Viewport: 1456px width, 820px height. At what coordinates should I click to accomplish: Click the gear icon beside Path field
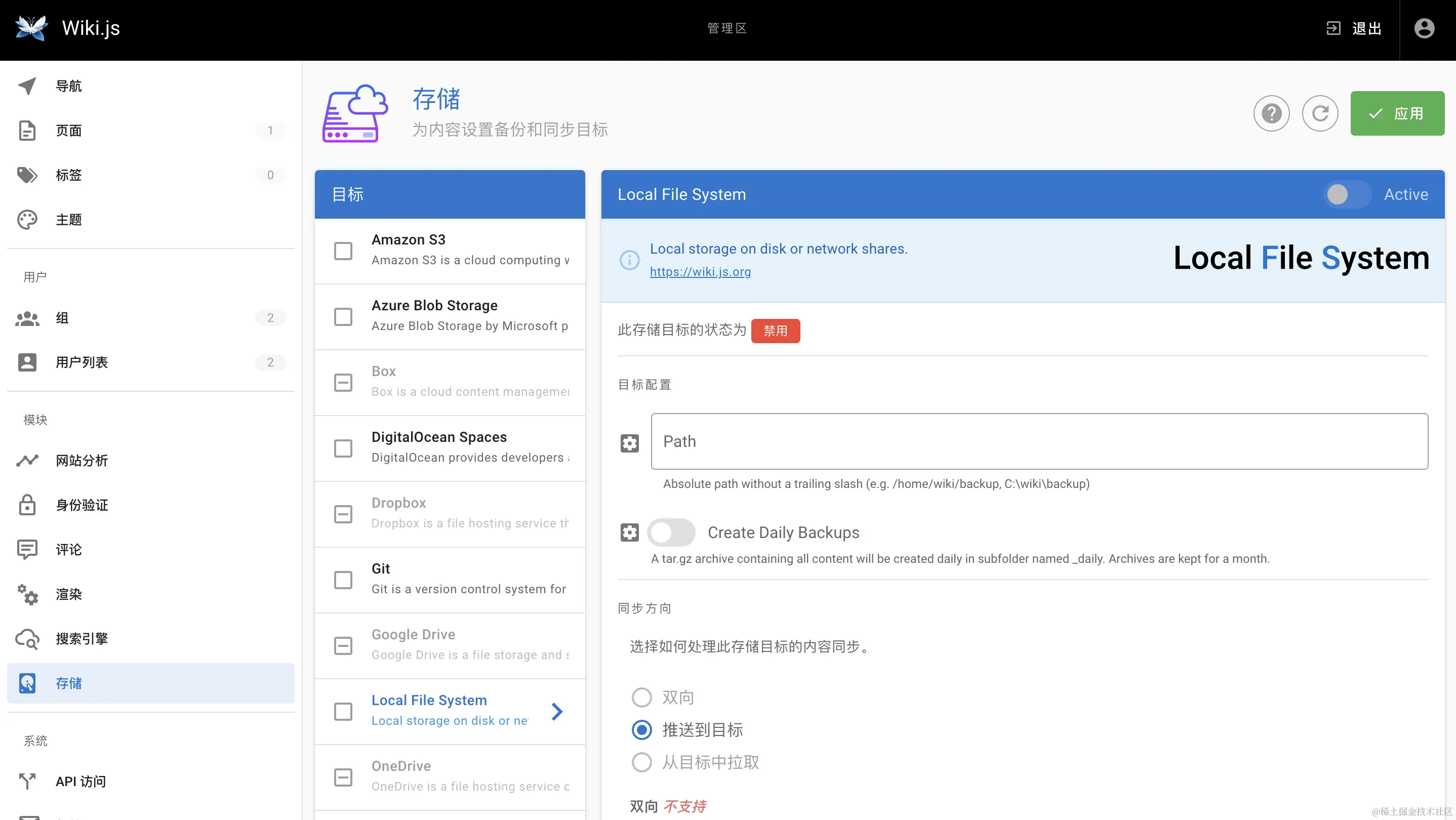(x=629, y=443)
